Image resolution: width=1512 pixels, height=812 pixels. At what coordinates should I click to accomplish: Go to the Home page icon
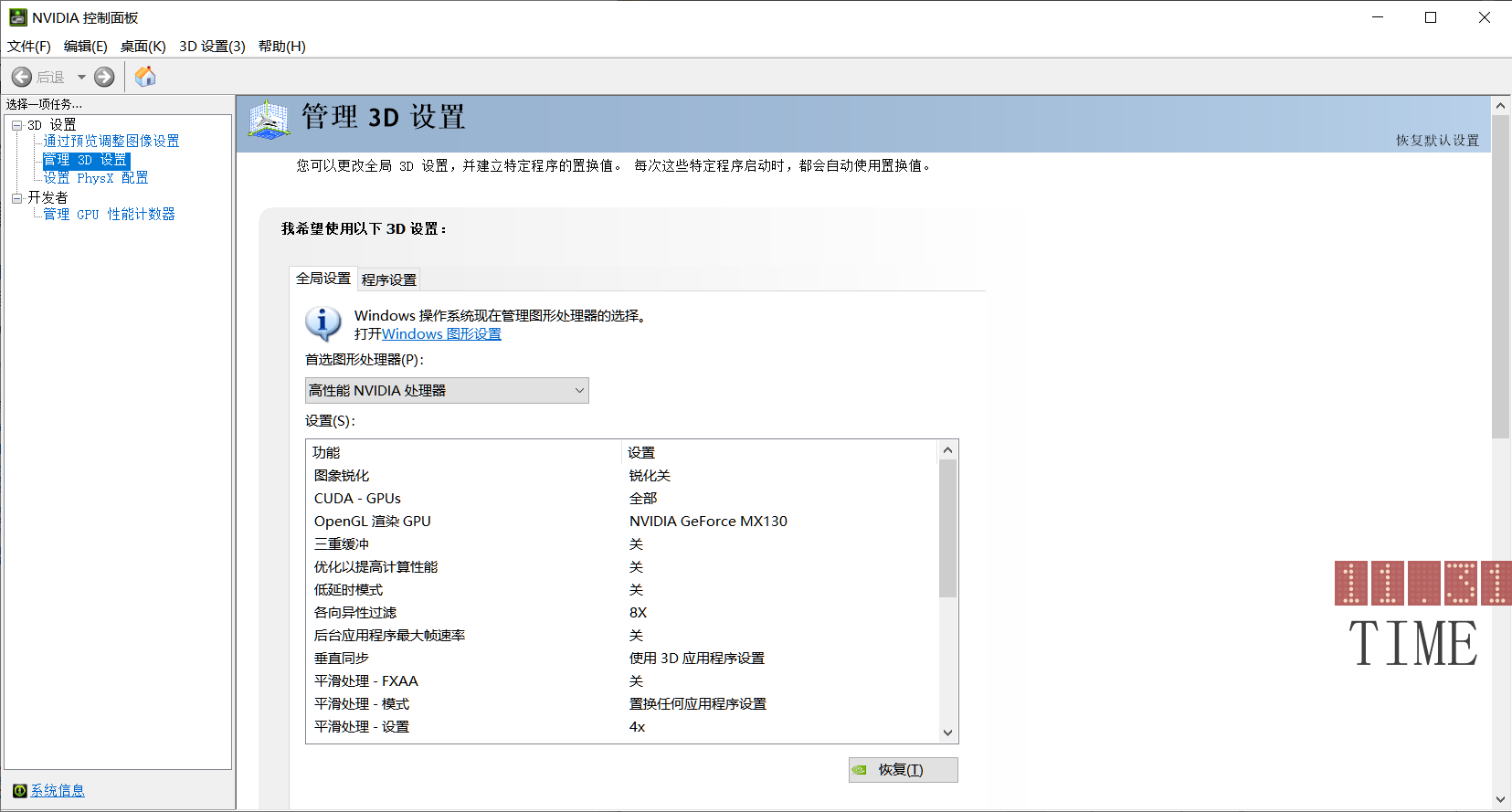pos(145,77)
